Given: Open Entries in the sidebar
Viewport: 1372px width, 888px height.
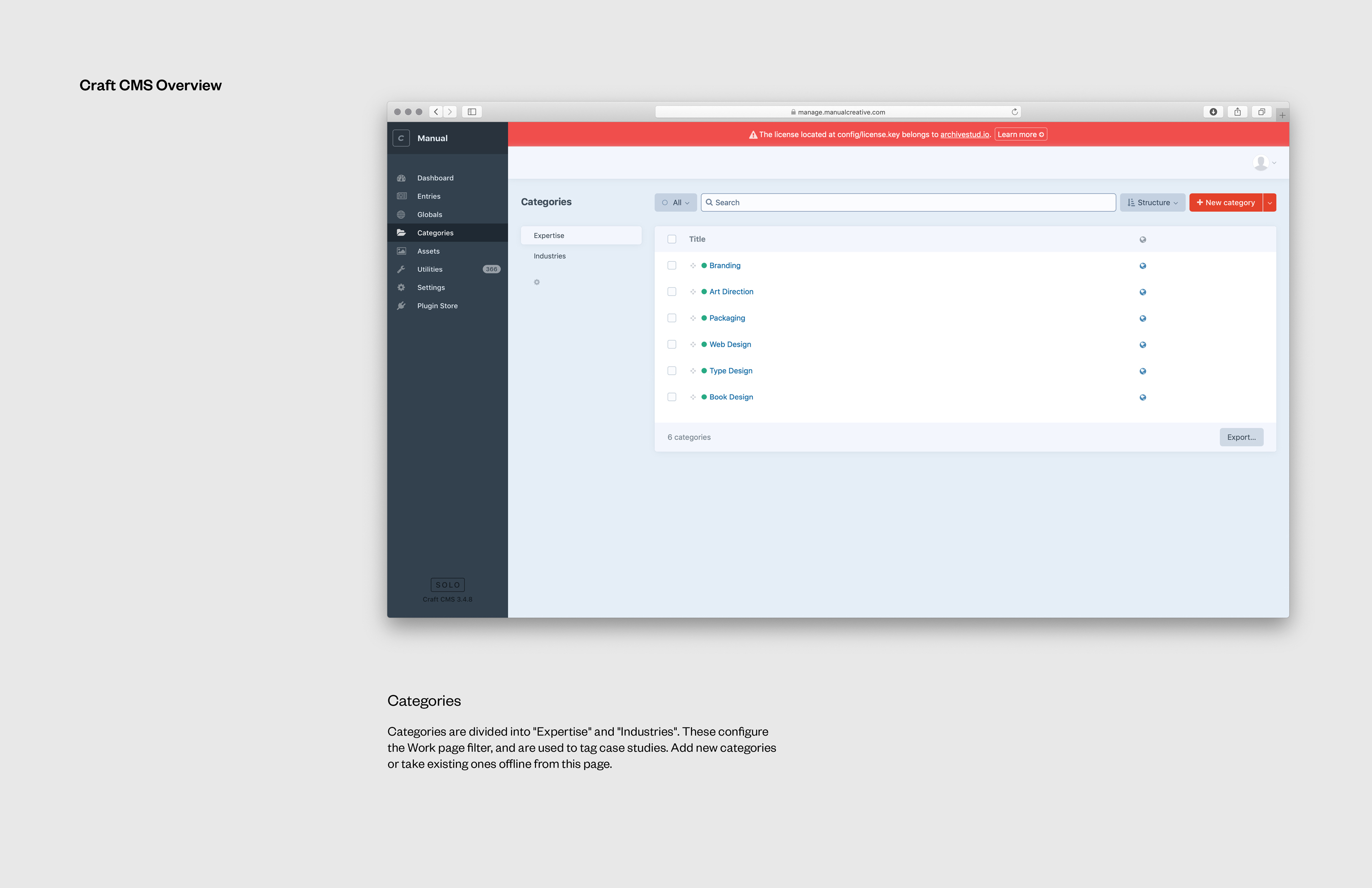Looking at the screenshot, I should [x=429, y=197].
